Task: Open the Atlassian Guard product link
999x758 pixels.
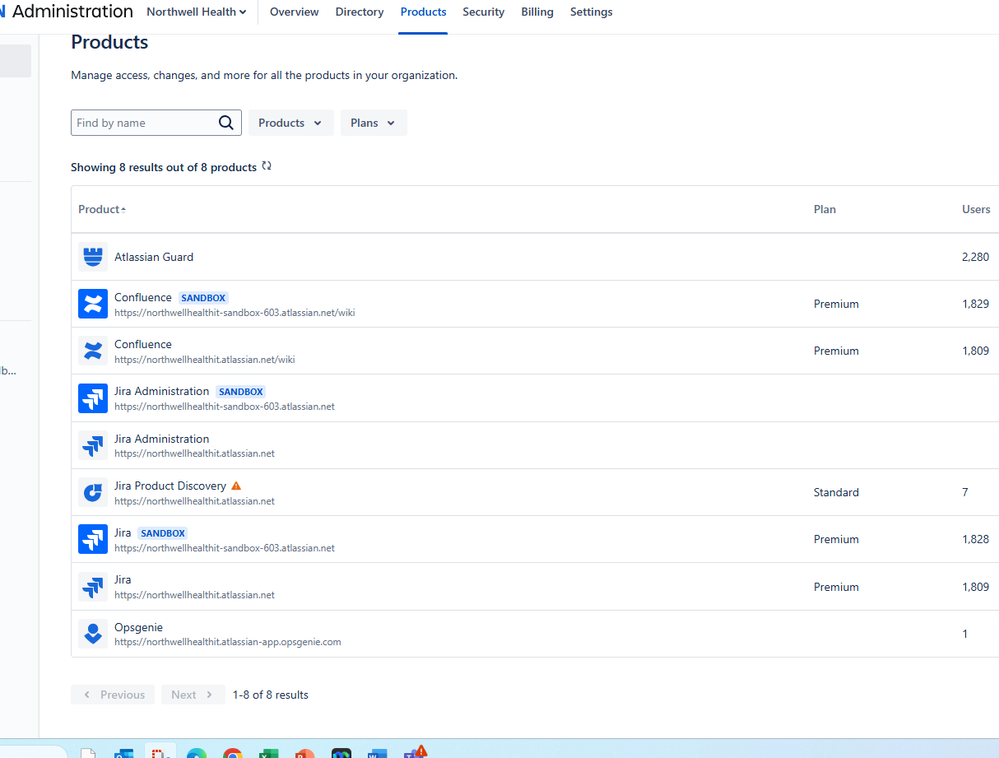Action: click(x=154, y=257)
